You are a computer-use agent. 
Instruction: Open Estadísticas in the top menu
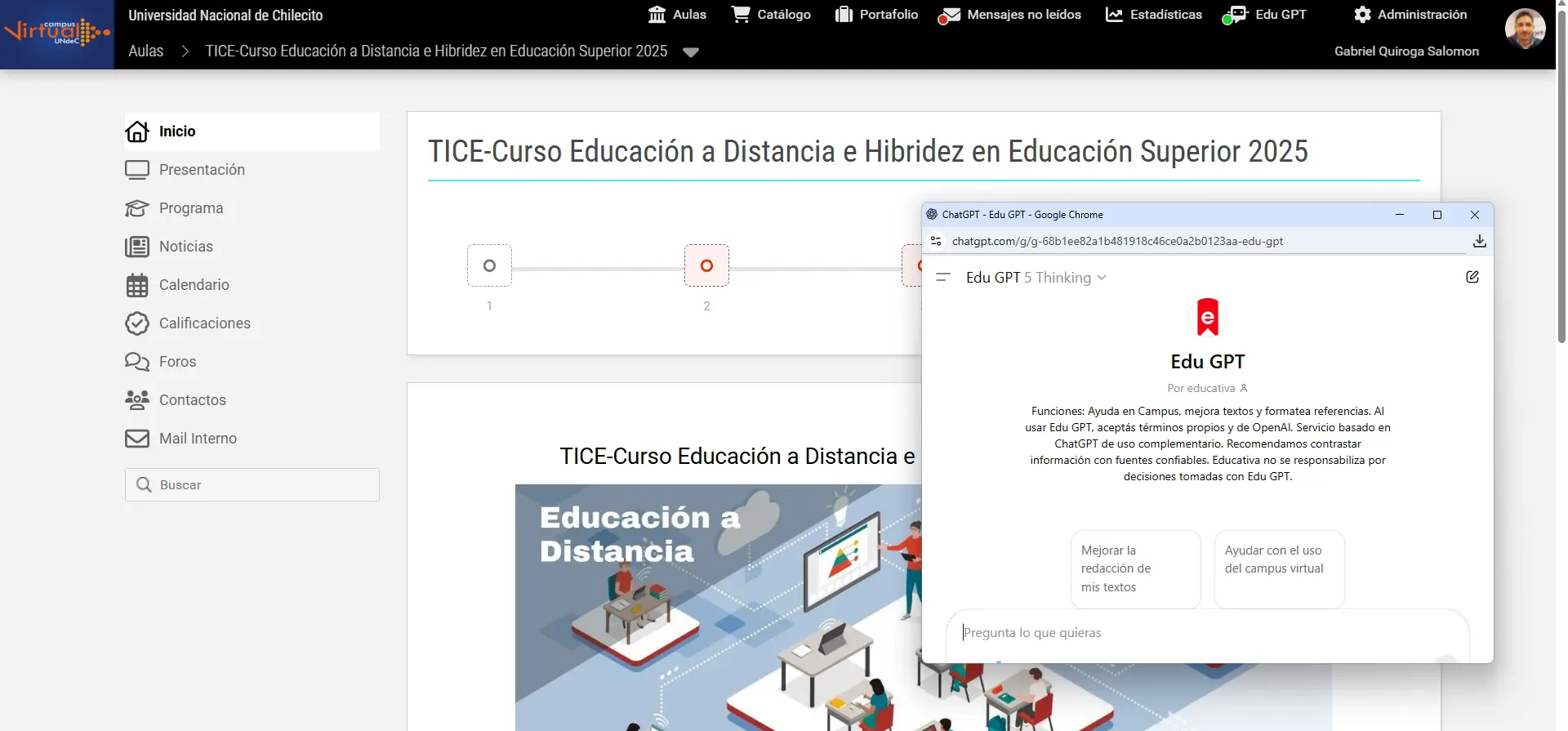click(x=1153, y=15)
